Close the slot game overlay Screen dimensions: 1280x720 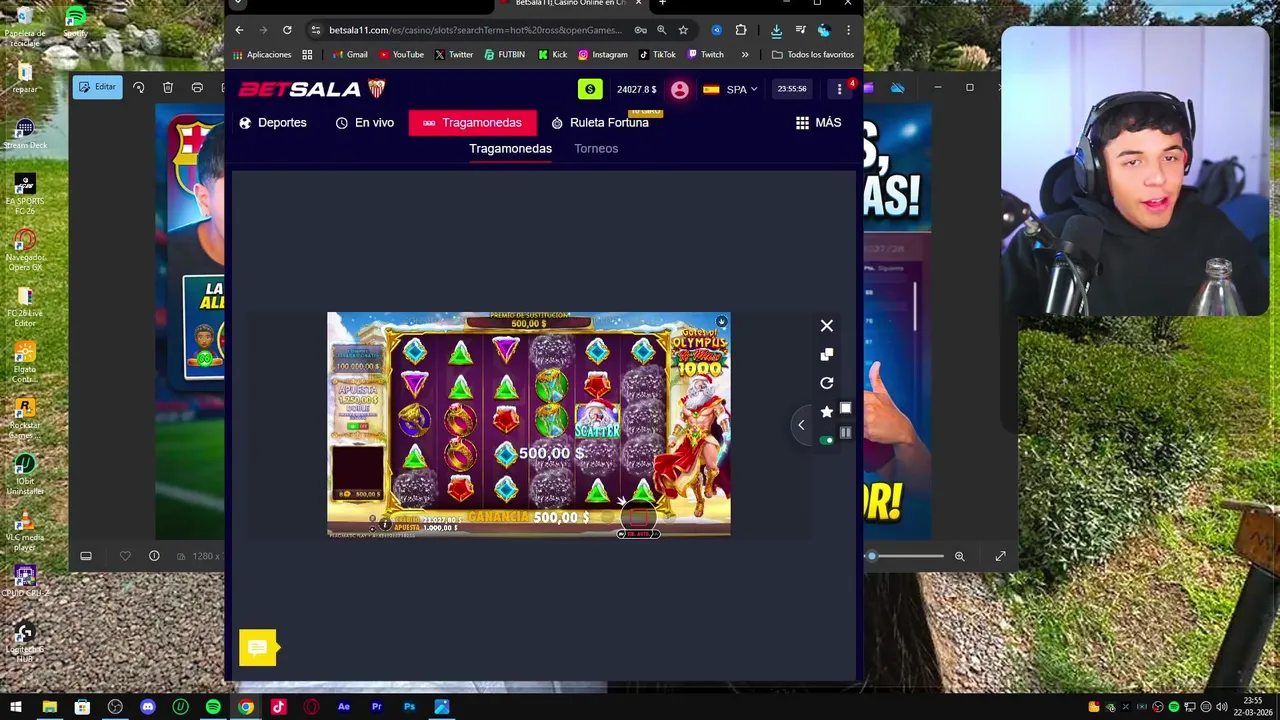tap(827, 326)
